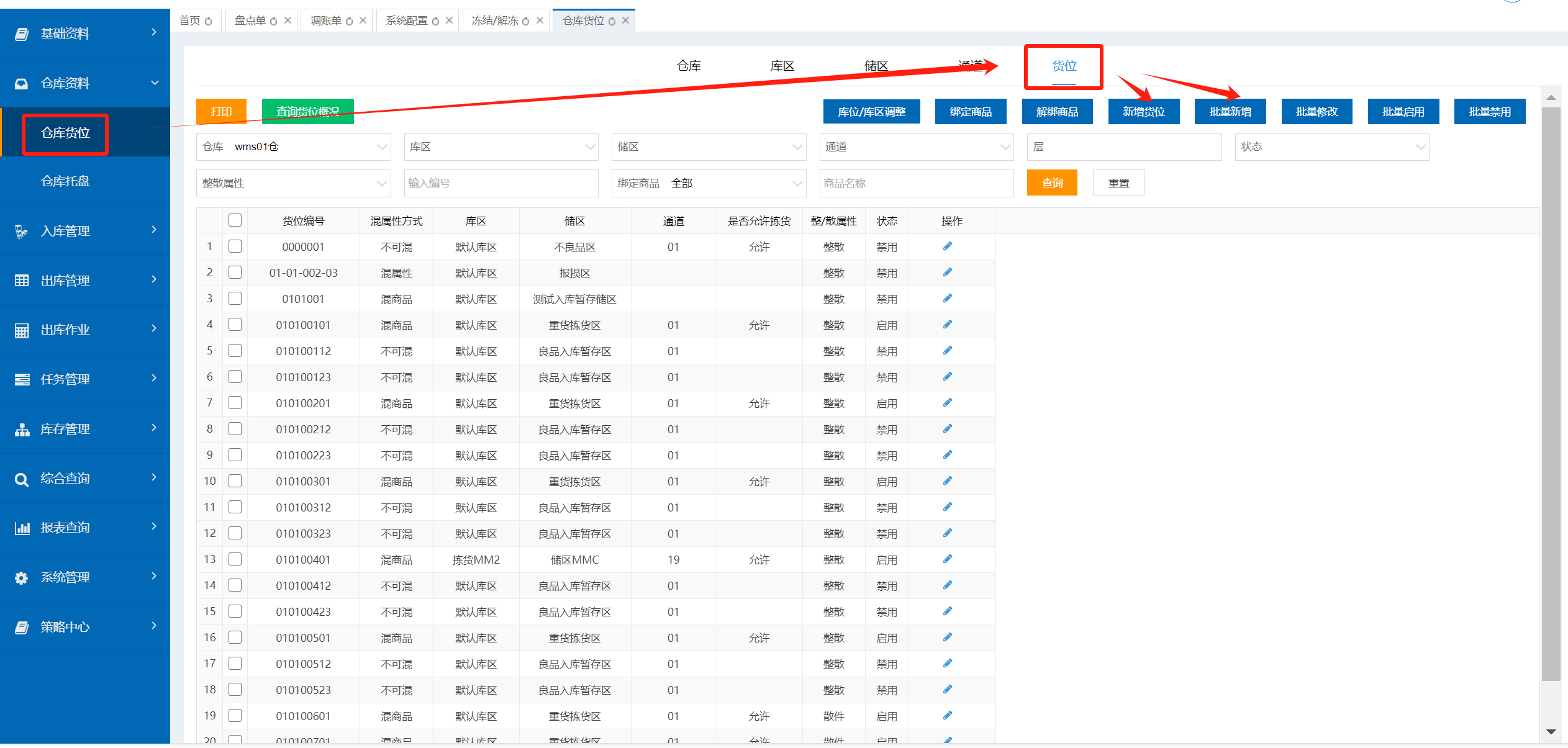Close the 系统配置 tab
This screenshot has height=748, width=1568.
click(449, 20)
